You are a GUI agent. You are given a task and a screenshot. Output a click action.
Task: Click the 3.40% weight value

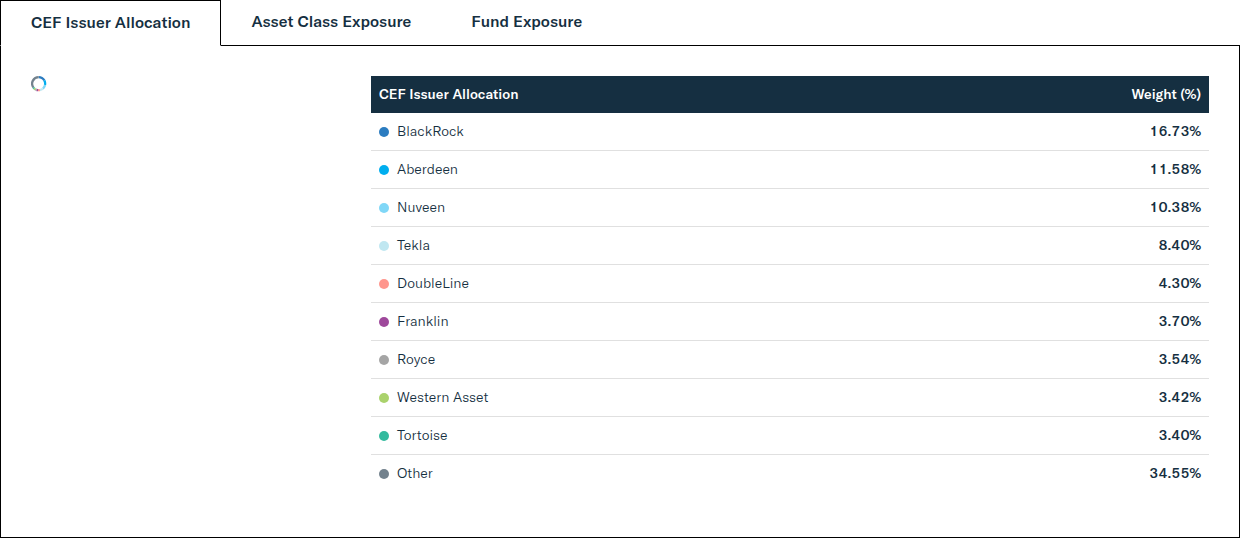[x=1180, y=435]
